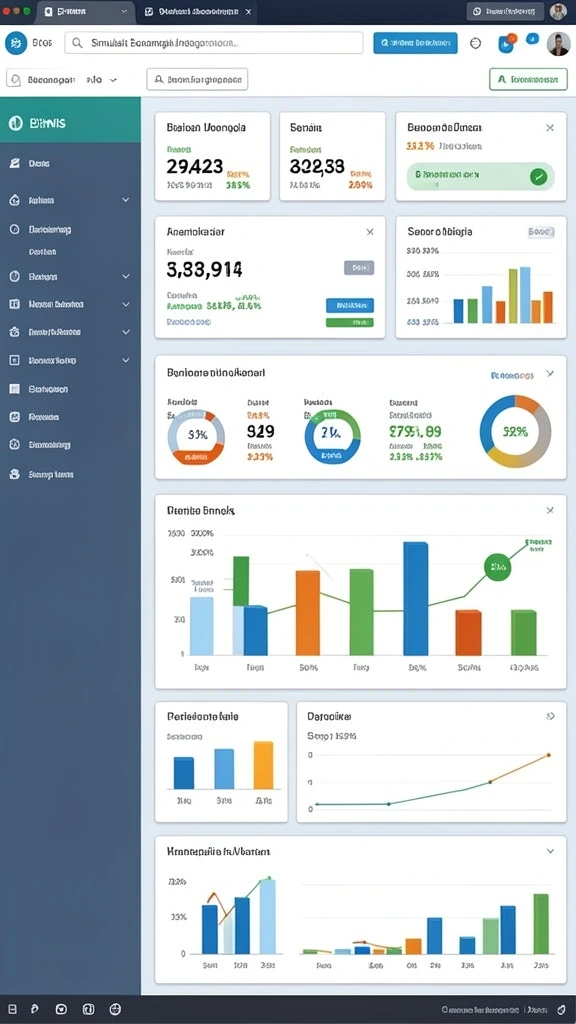Click the blue chat bubble icon in top bar
This screenshot has width=576, height=1024.
point(533,39)
